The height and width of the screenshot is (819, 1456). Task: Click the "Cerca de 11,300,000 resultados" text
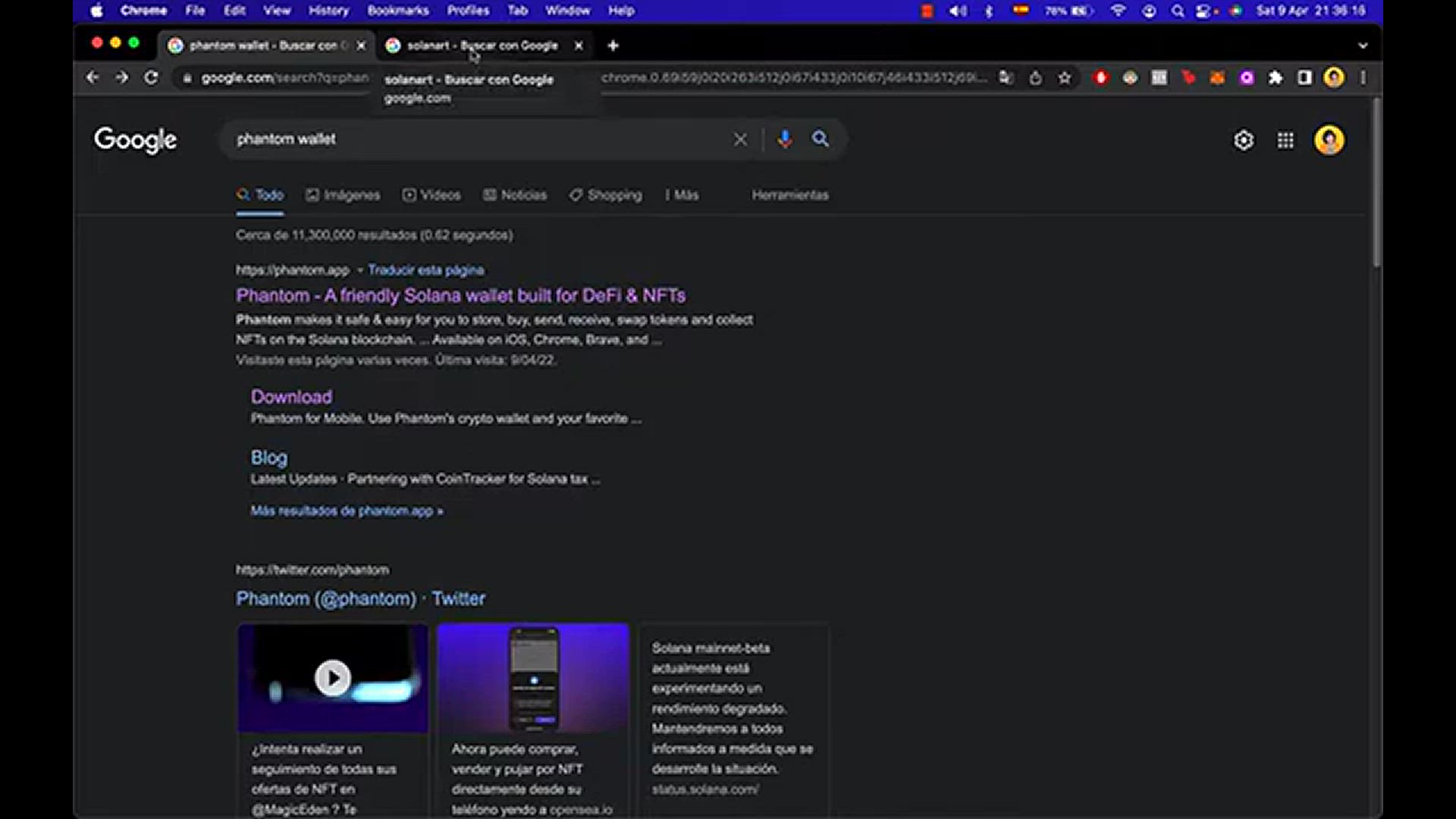coord(374,235)
